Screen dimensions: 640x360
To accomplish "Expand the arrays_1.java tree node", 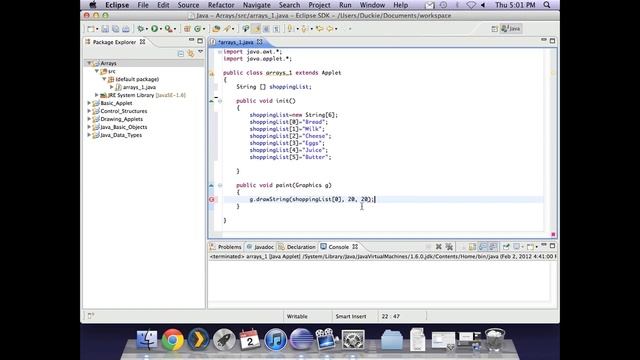I will coord(112,87).
